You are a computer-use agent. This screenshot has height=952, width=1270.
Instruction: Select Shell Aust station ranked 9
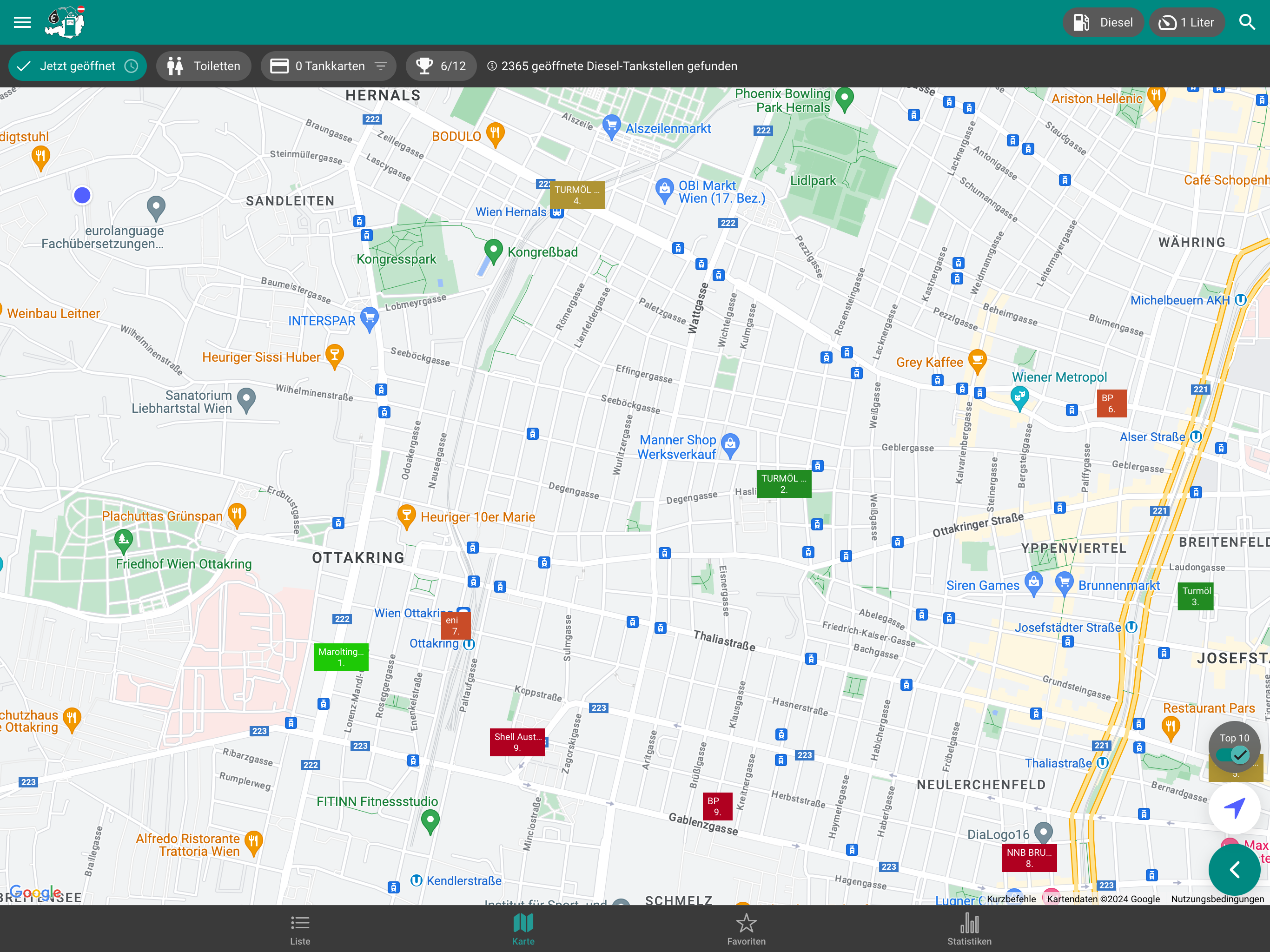point(517,742)
